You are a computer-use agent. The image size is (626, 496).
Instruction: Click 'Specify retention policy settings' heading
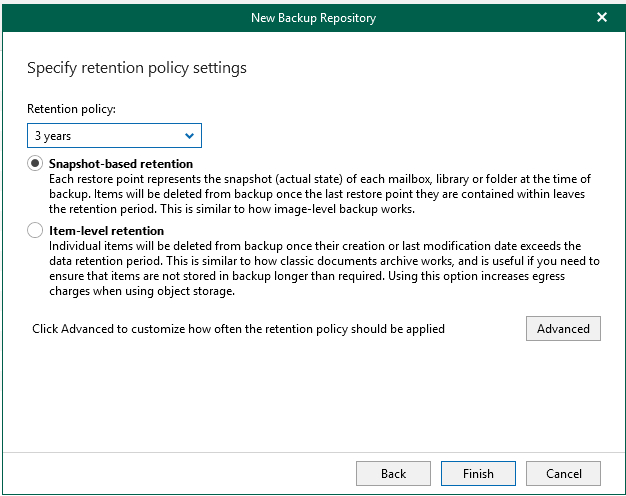tap(137, 68)
